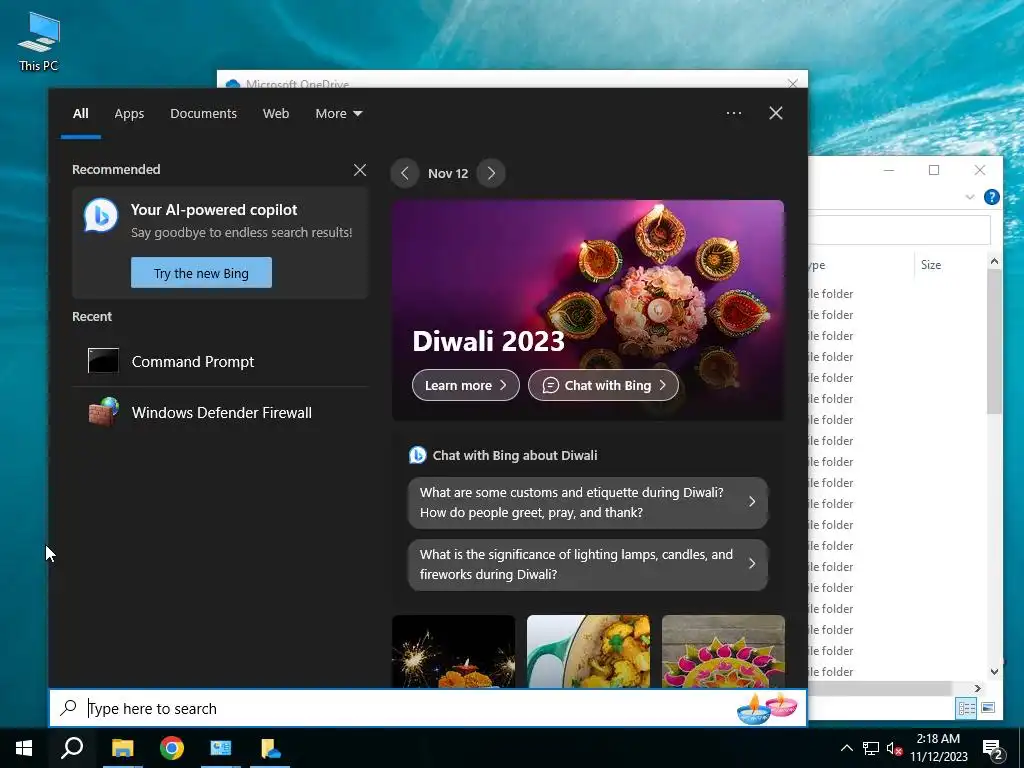Open File Explorer from the taskbar
Viewport: 1024px width, 768px height.
[122, 748]
